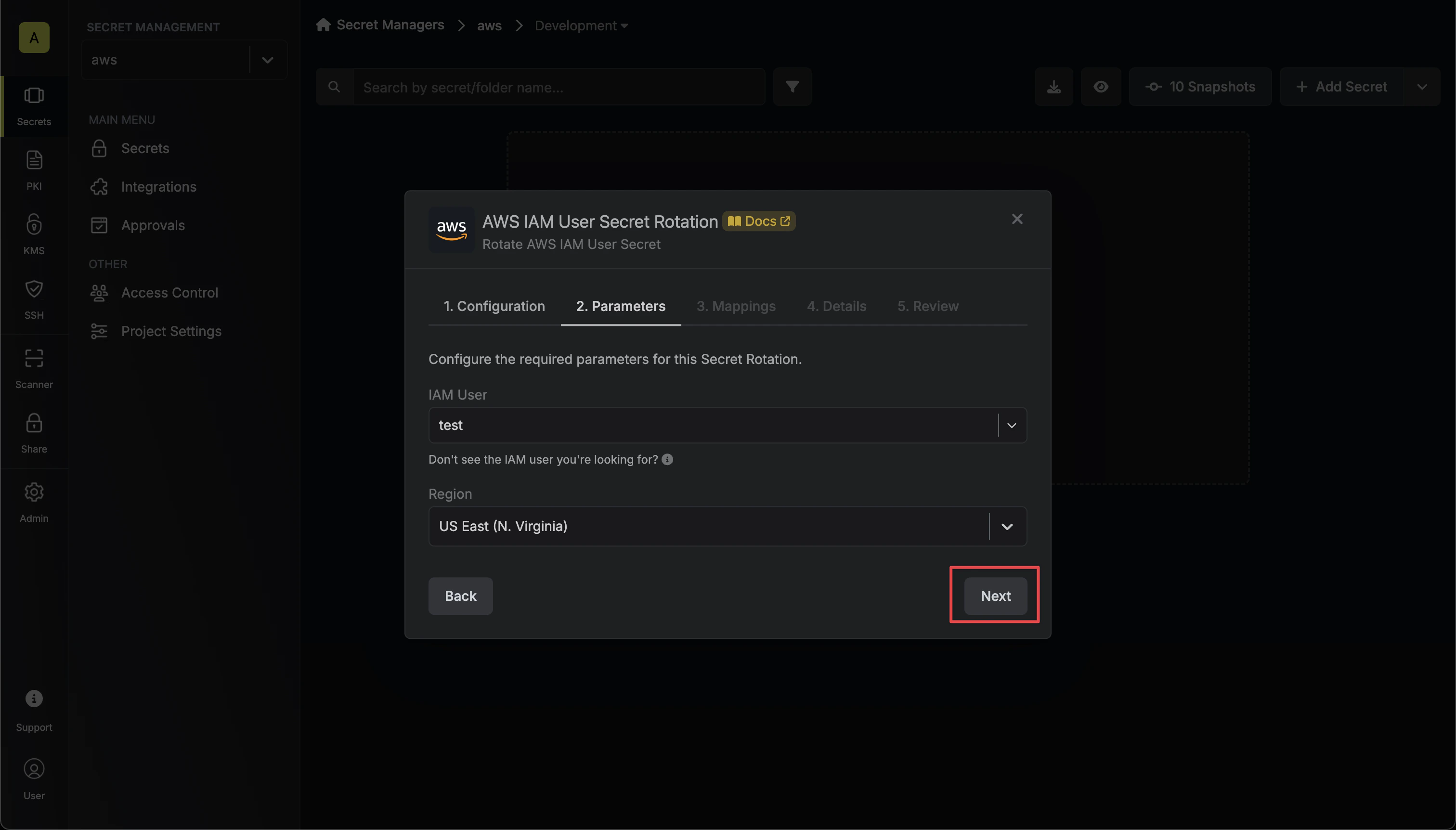Click the 'OTHER' sidebar heading

click(108, 264)
